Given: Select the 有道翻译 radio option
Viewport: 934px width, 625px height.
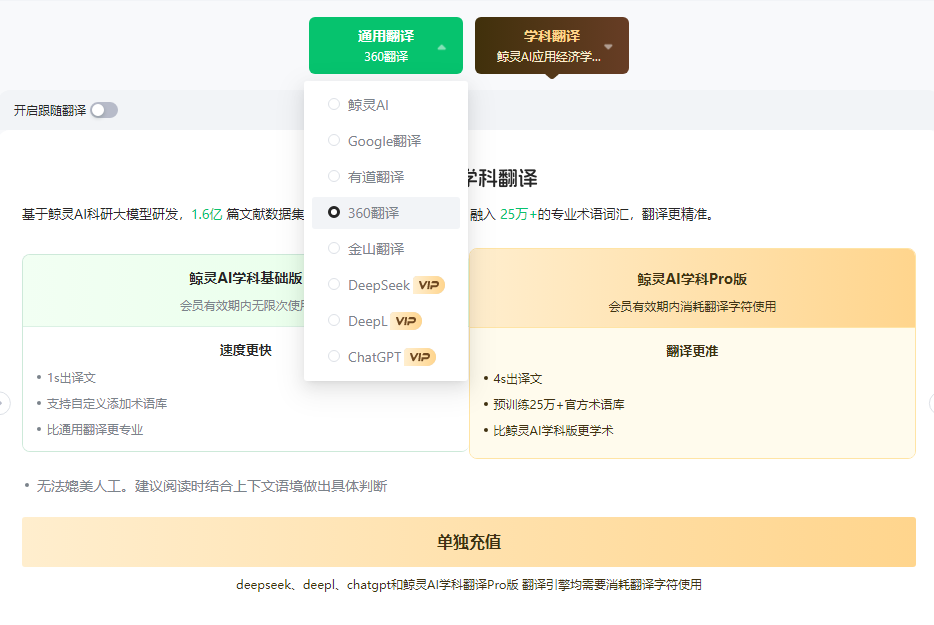Looking at the screenshot, I should pyautogui.click(x=334, y=176).
